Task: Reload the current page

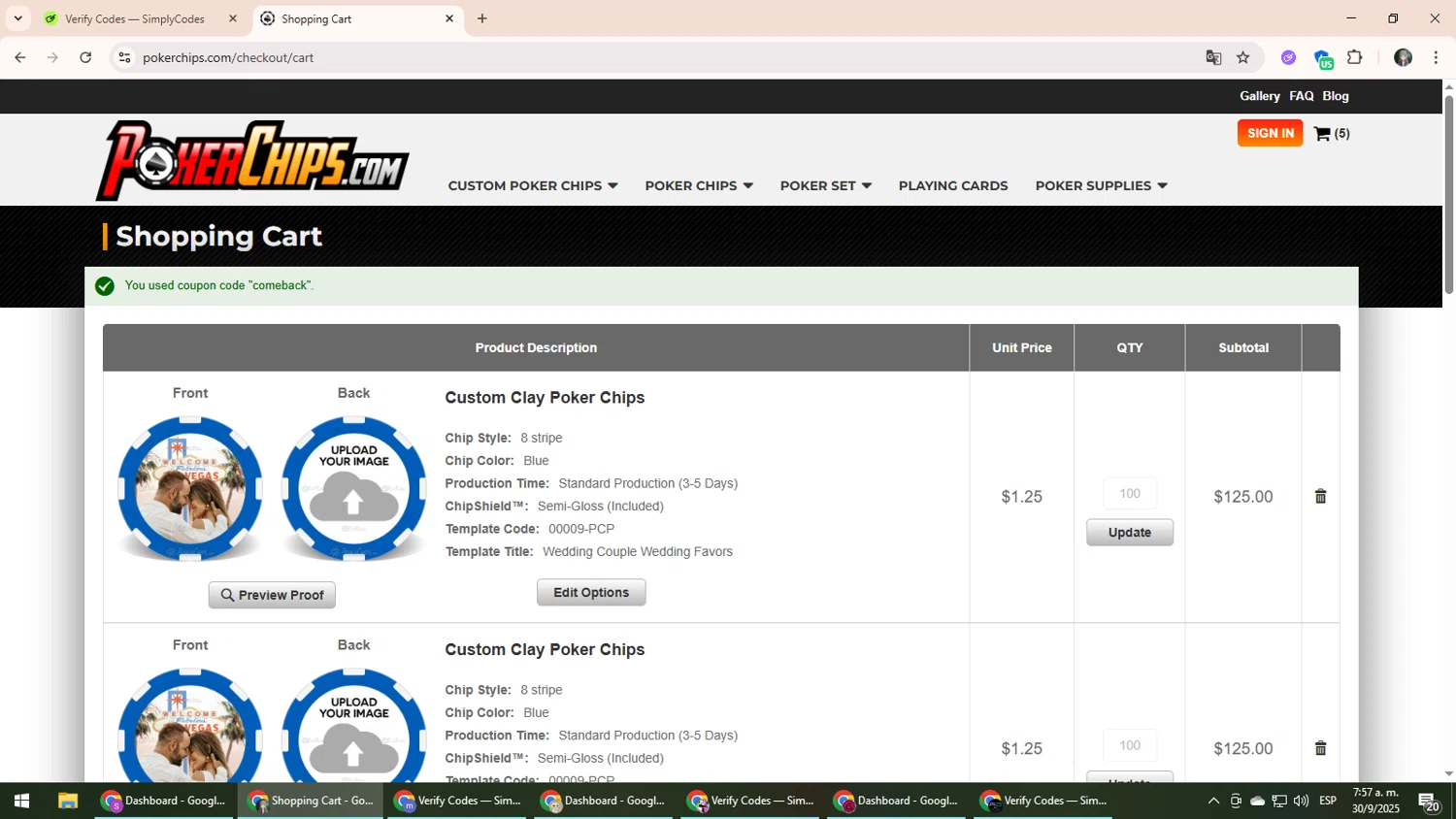Action: click(85, 57)
